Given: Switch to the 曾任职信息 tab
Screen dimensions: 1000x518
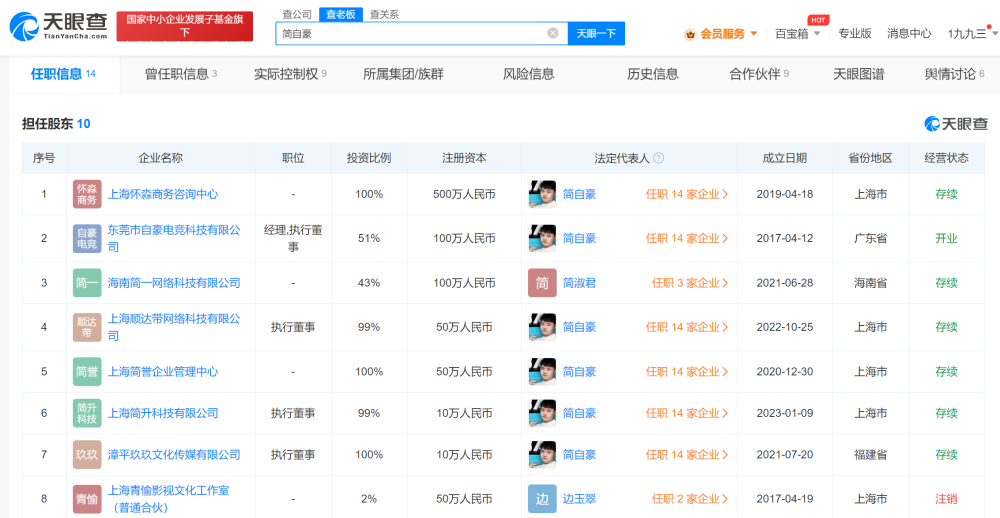Looking at the screenshot, I should click(x=182, y=74).
